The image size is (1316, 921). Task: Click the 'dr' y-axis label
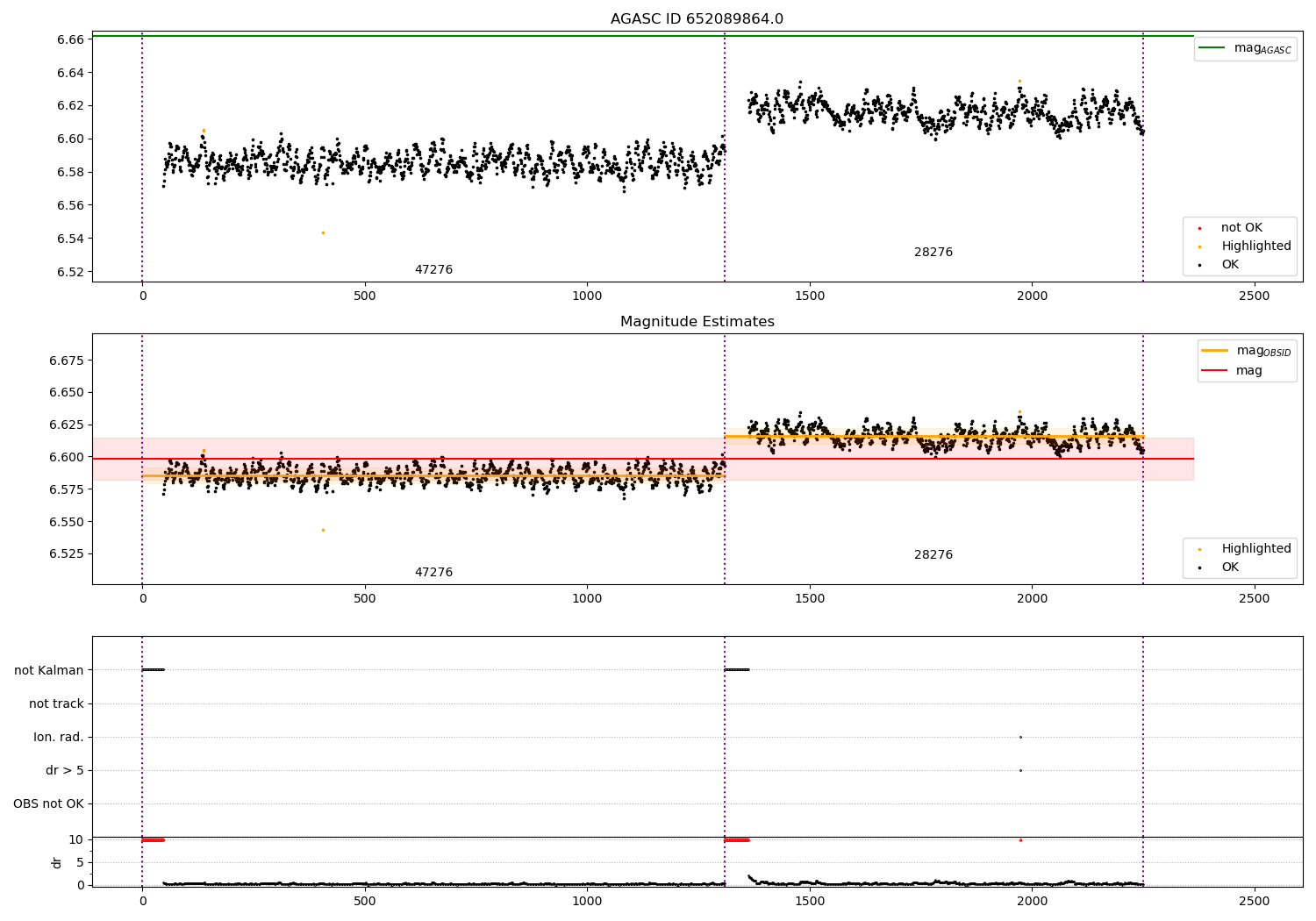(57, 862)
